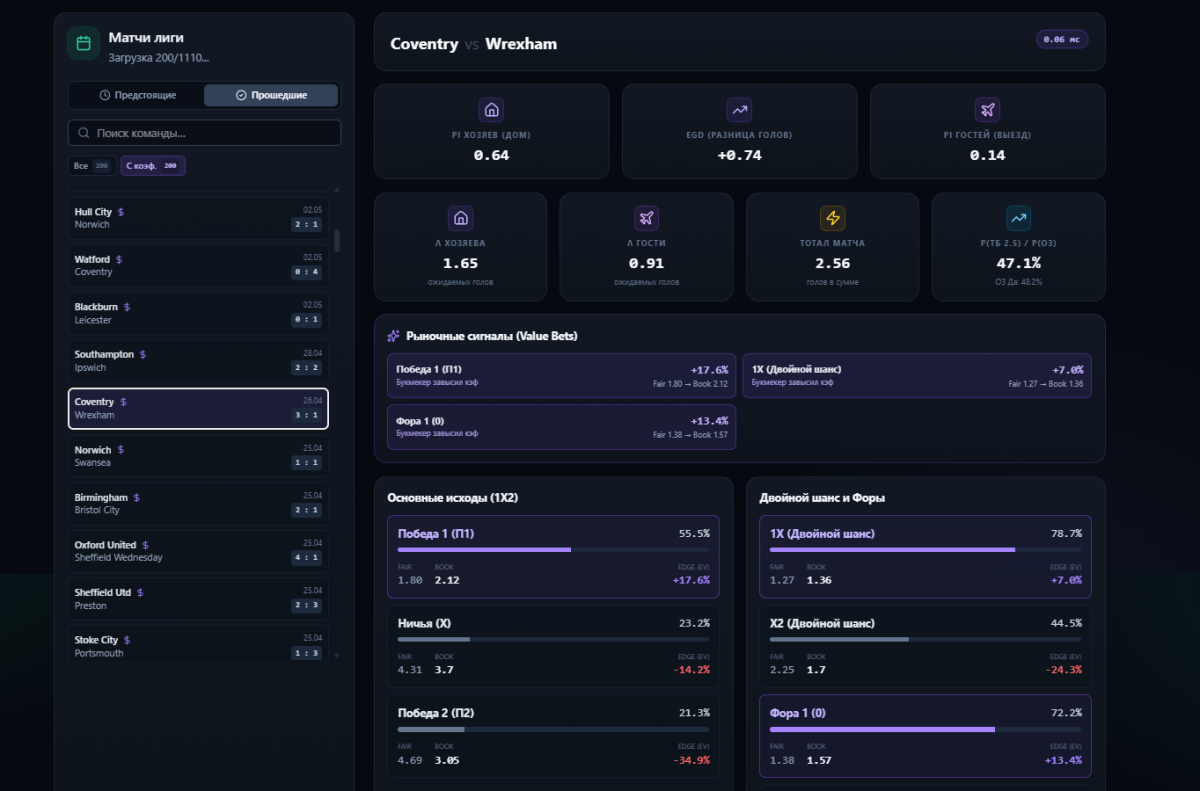Image resolution: width=1200 pixels, height=791 pixels.
Task: Click the Победа 1 probability bar
Action: [x=553, y=549]
